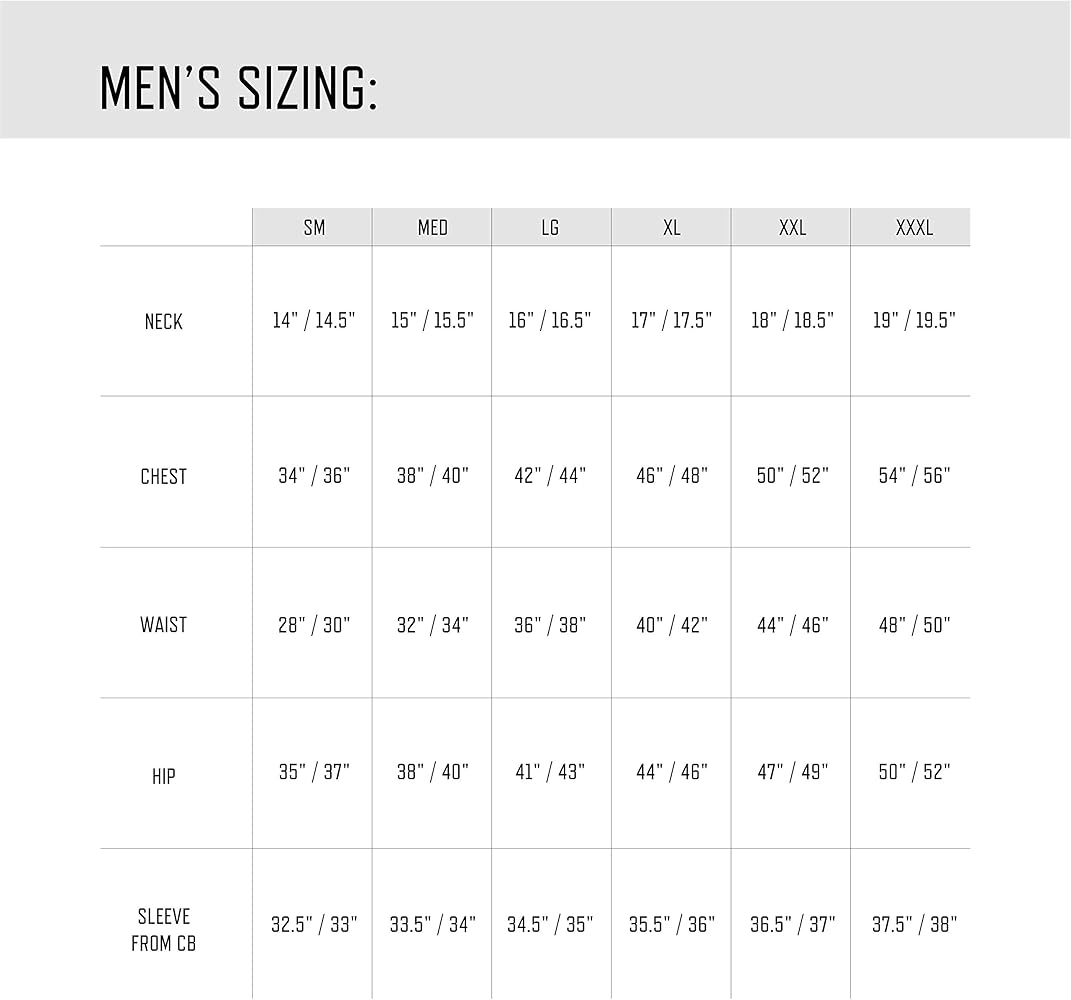
Task: Select the 42" / 44" chest measurement
Action: click(x=550, y=476)
